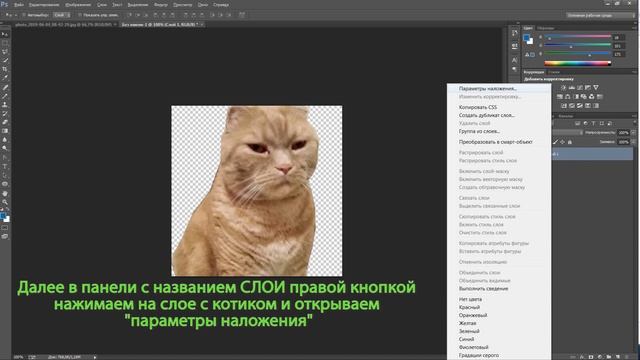
Task: Select the Rectangular Marquee tool
Action: tap(5, 43)
